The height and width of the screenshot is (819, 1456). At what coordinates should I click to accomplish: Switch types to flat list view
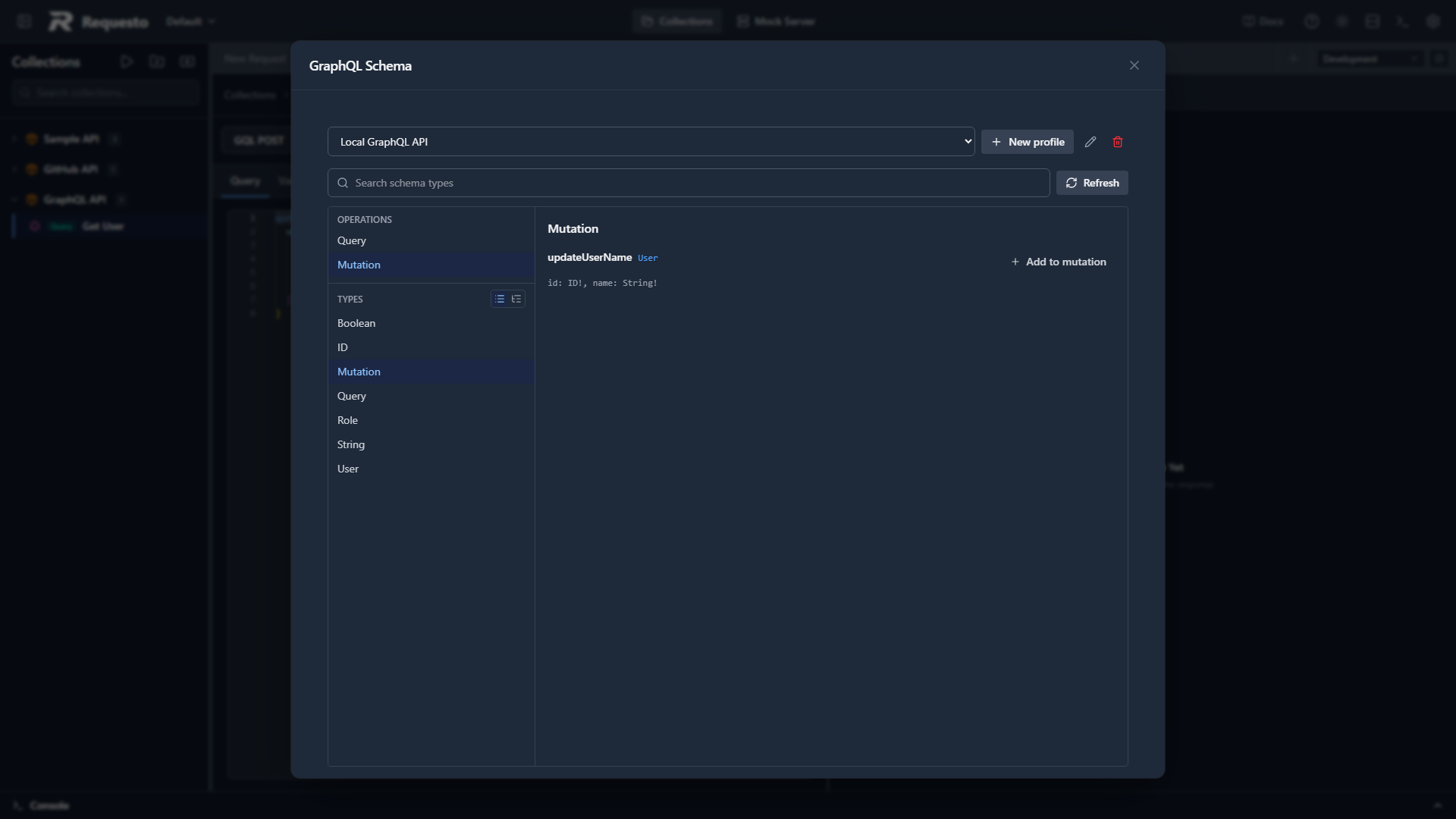pos(500,299)
